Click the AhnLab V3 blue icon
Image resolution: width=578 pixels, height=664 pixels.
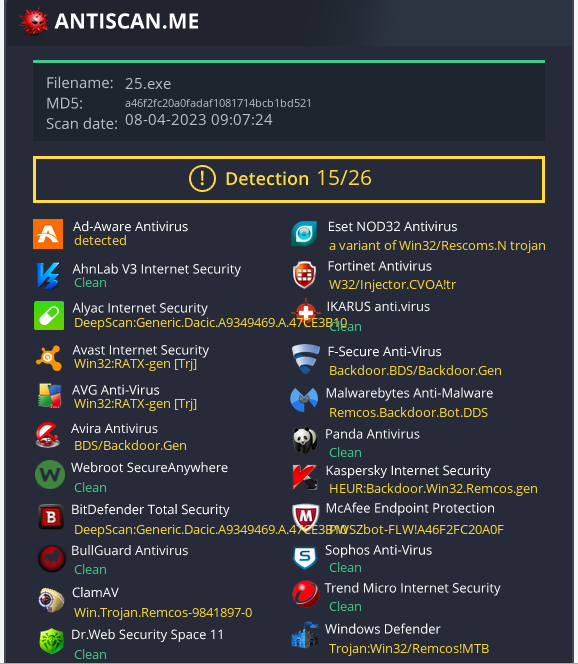pos(48,276)
